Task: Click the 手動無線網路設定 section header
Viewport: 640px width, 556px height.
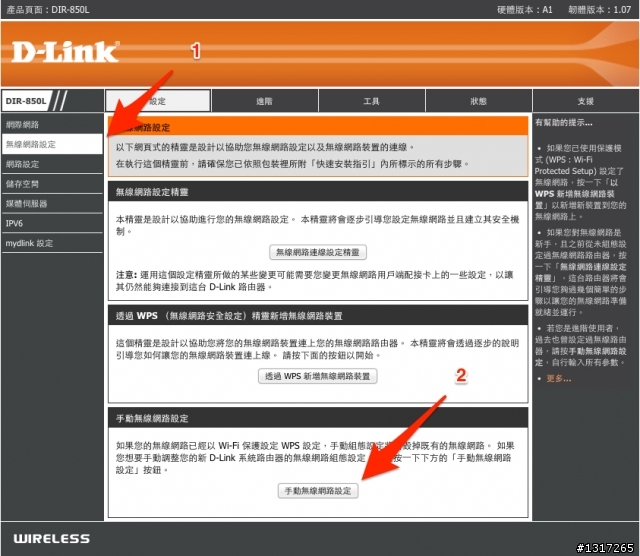Action: click(318, 418)
